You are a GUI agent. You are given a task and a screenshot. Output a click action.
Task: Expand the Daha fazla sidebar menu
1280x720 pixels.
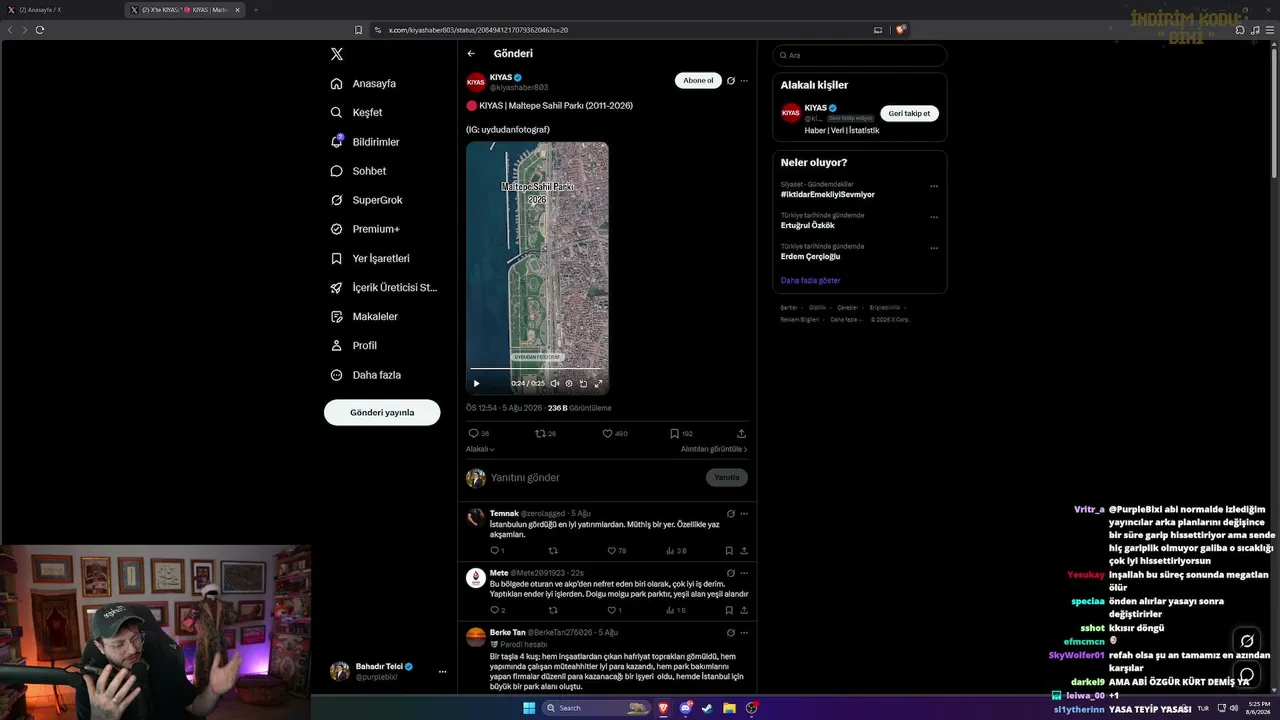(x=366, y=375)
